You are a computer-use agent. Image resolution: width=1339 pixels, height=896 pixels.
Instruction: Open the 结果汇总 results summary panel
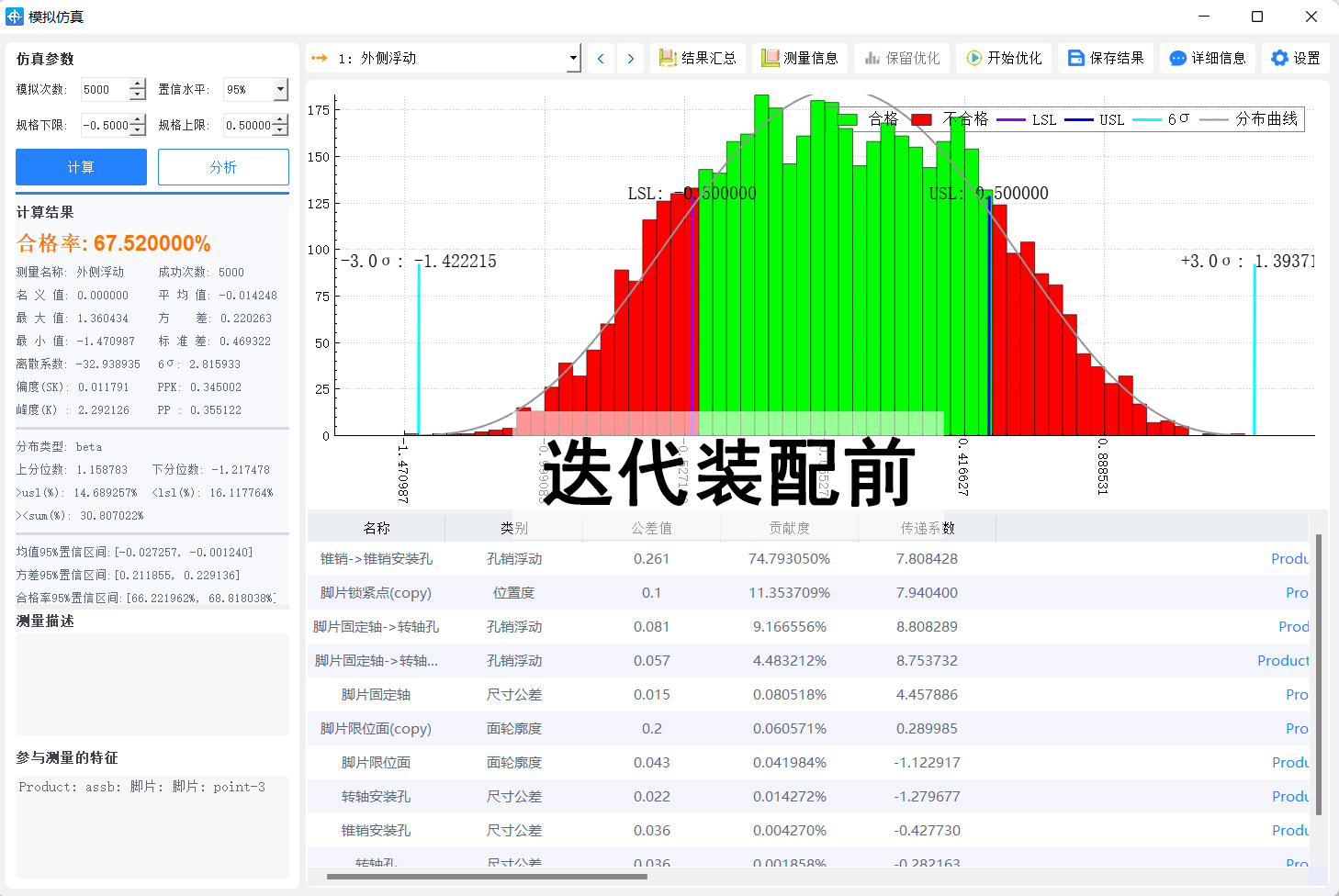pos(698,57)
